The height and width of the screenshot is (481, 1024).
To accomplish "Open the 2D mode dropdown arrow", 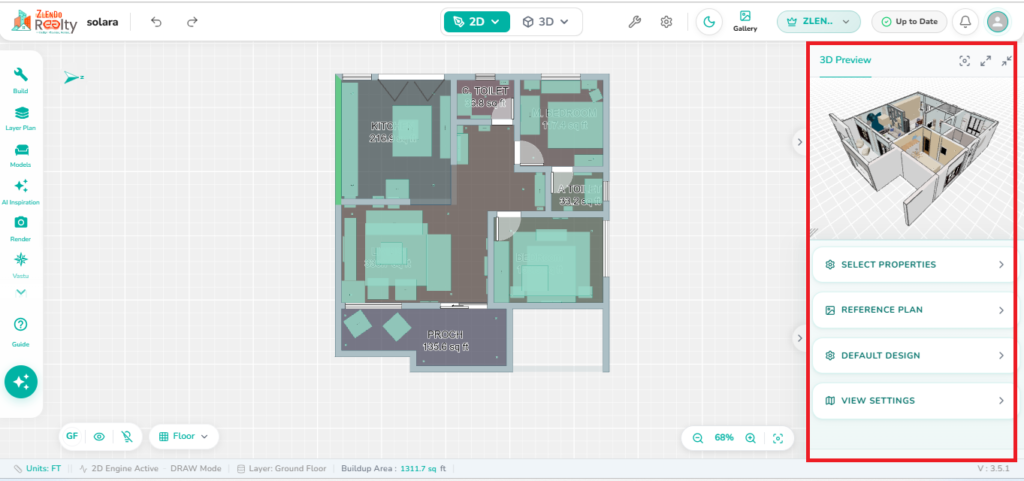I will coord(496,22).
